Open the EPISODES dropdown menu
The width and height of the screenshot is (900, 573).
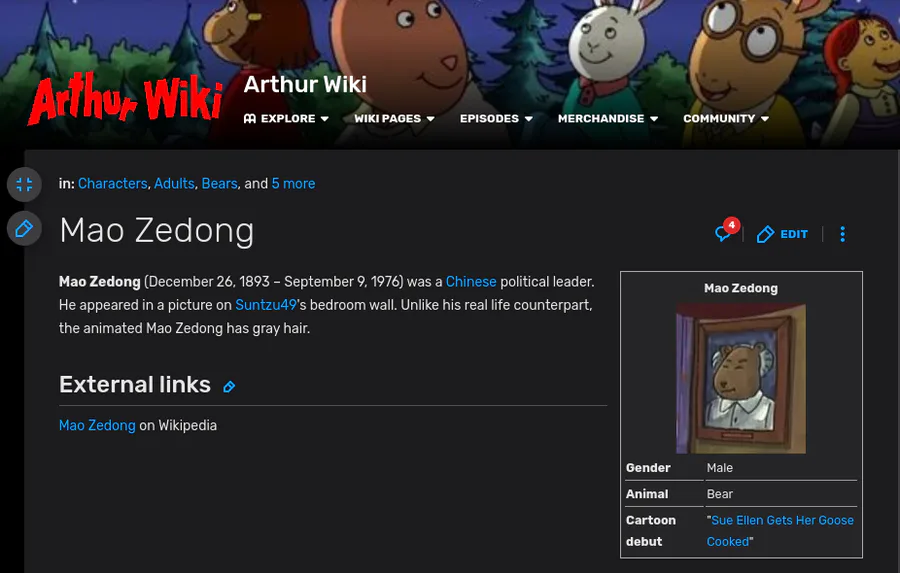coord(496,118)
